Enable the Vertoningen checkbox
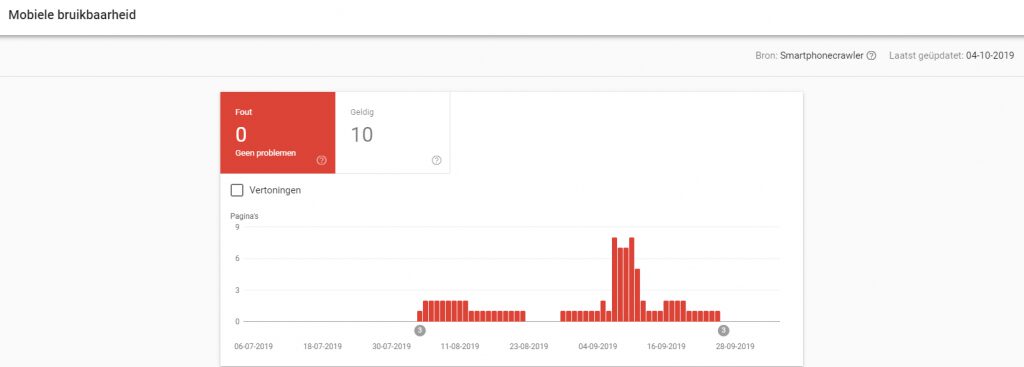Screen dimensions: 1024x367 tap(237, 191)
